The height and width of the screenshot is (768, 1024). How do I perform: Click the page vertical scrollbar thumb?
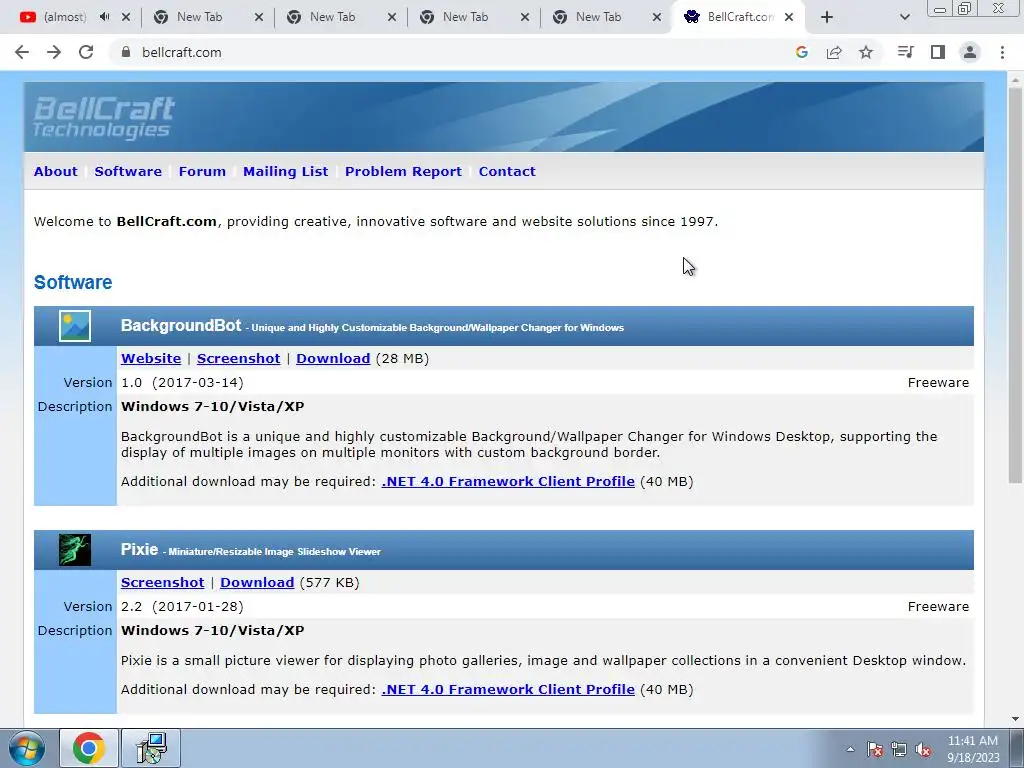pyautogui.click(x=1015, y=284)
